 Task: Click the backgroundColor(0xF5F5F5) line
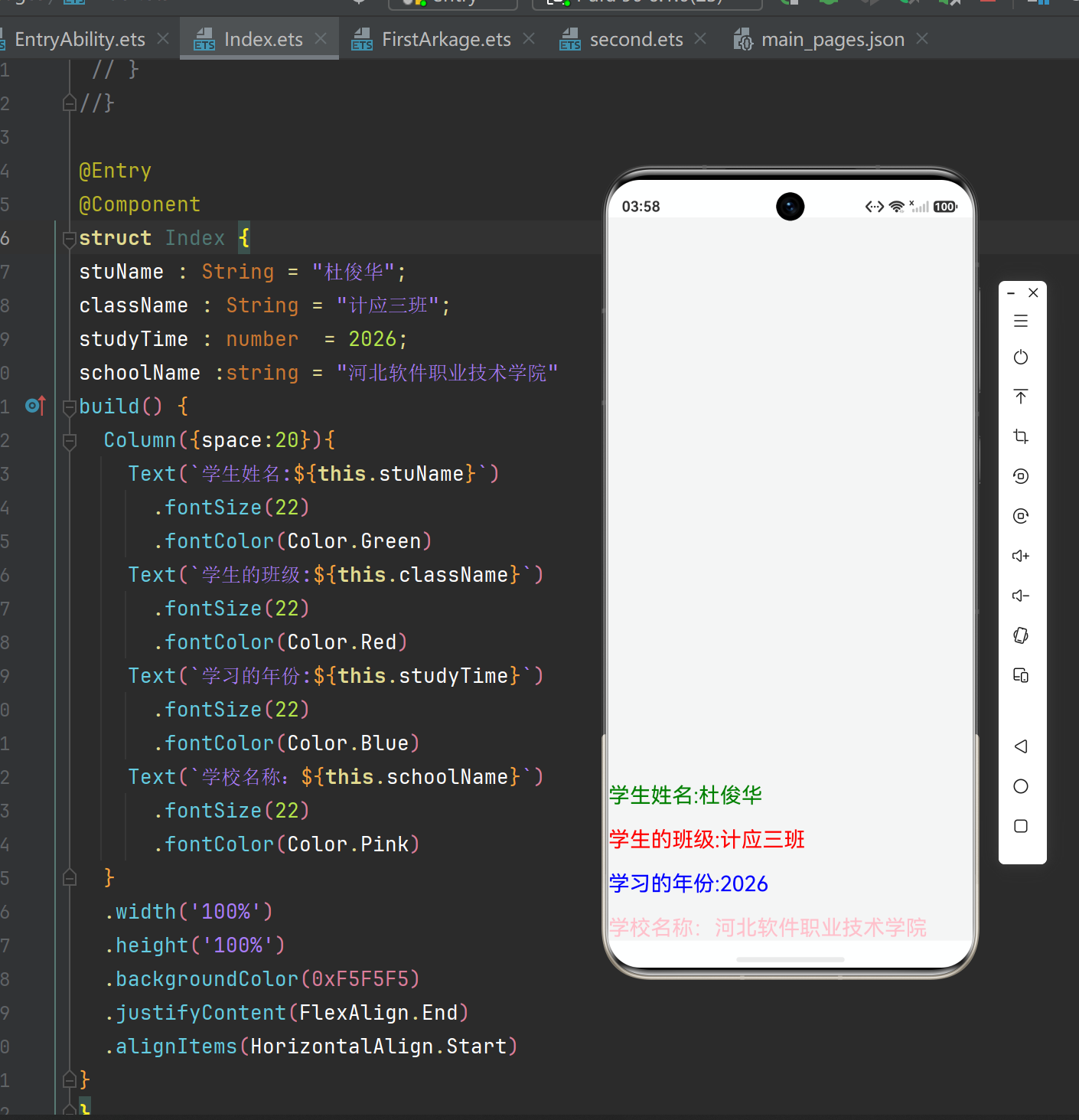coord(262,979)
